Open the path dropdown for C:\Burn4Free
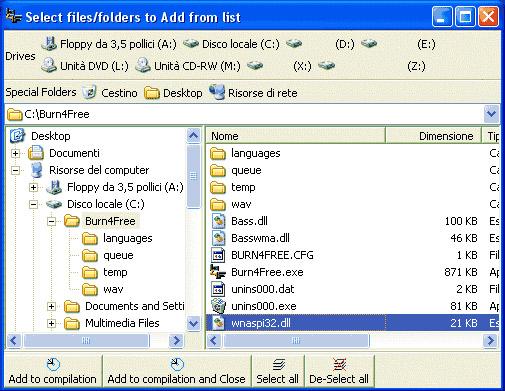505x391 pixels. click(x=491, y=114)
